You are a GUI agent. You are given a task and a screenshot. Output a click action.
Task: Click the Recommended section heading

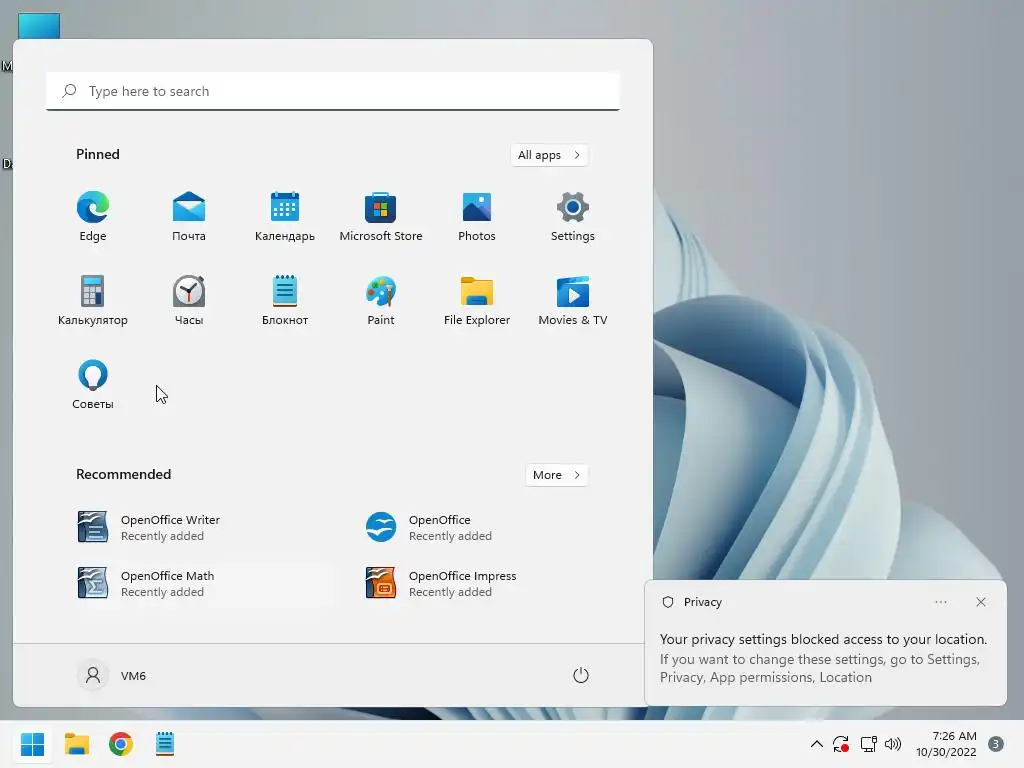click(123, 474)
